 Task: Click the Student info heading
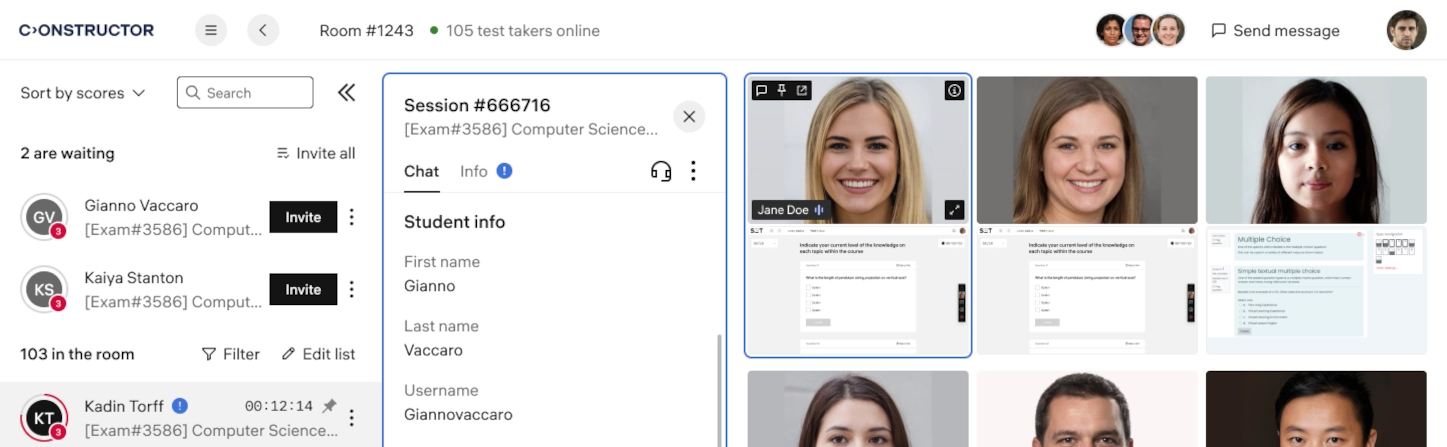point(454,222)
